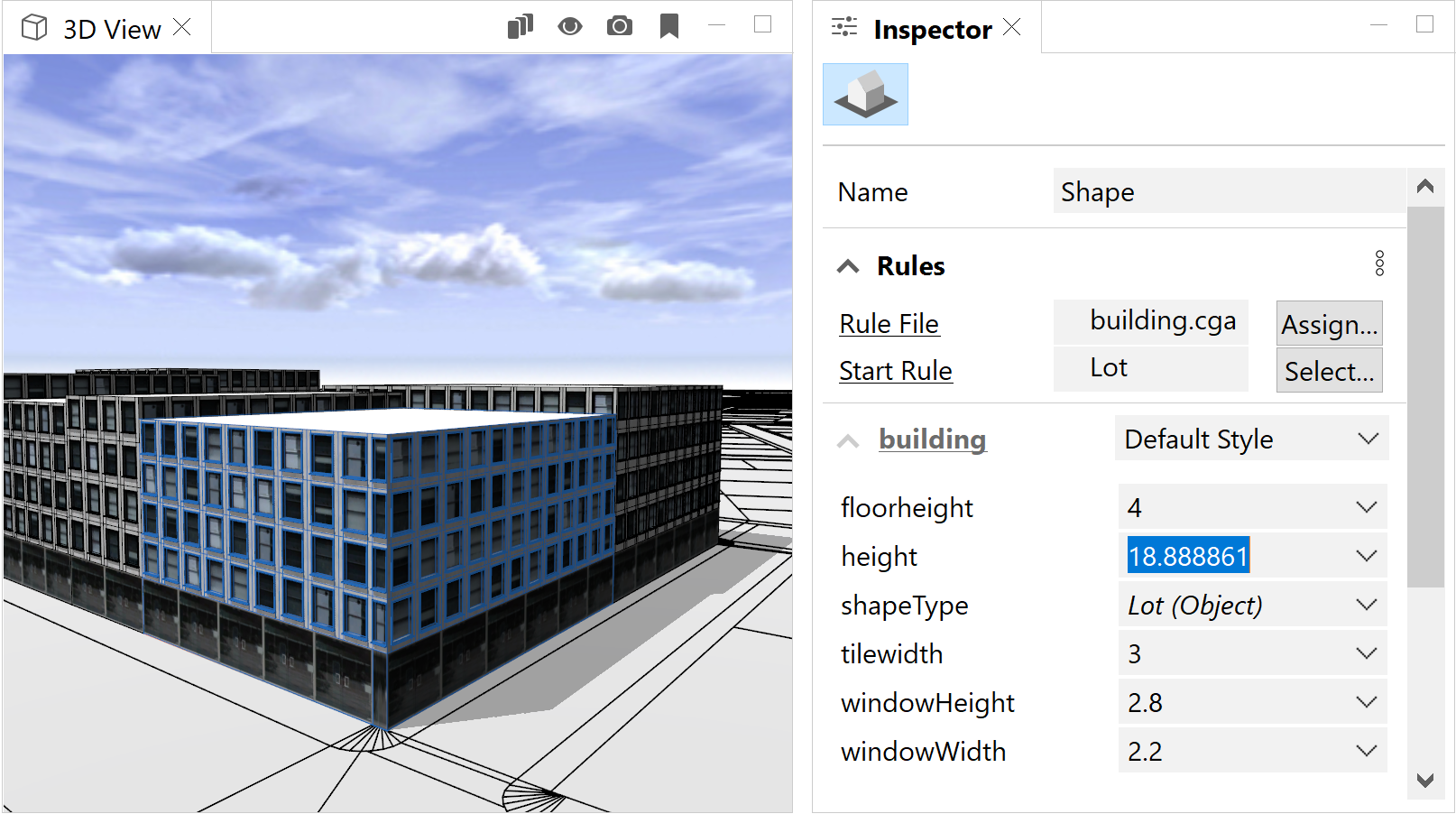1456x814 pixels.
Task: Open view settings via the eye icon
Action: coord(569,26)
